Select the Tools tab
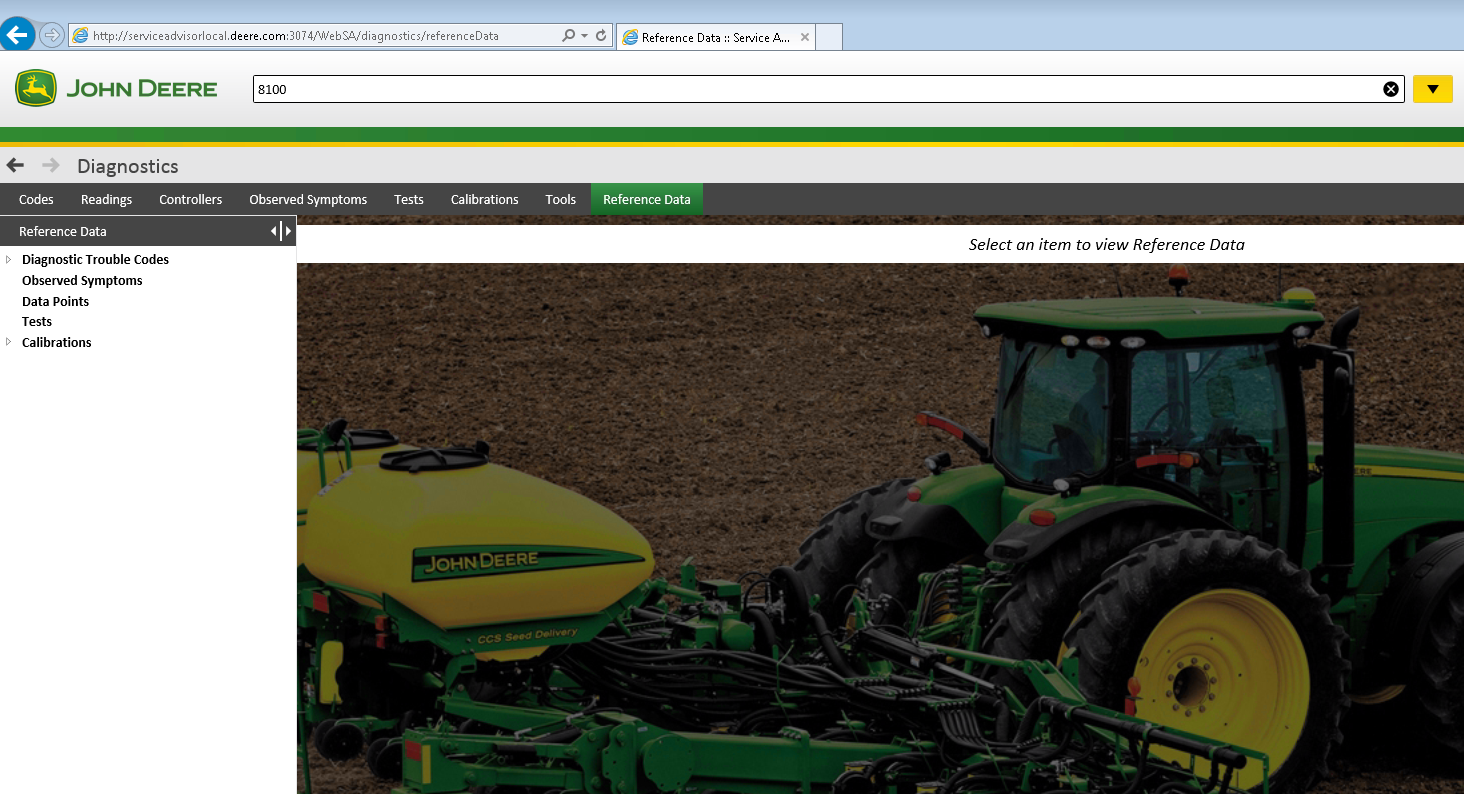Image resolution: width=1464 pixels, height=794 pixels. 560,199
